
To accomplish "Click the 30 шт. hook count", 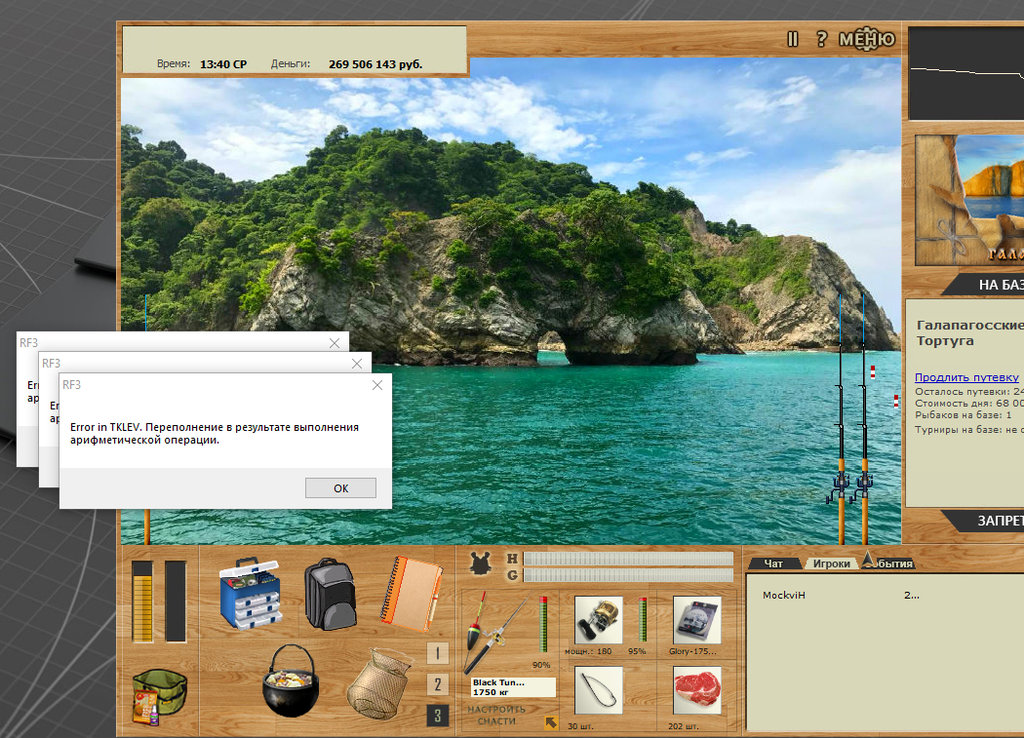I will 581,726.
